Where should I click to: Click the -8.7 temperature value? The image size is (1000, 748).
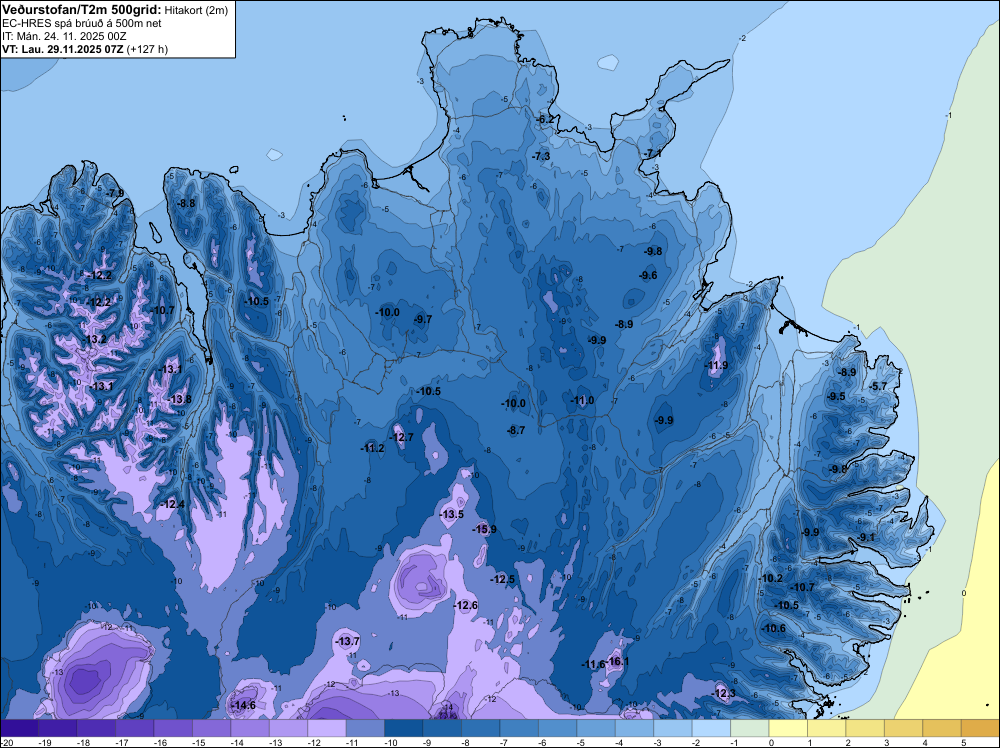(x=516, y=430)
